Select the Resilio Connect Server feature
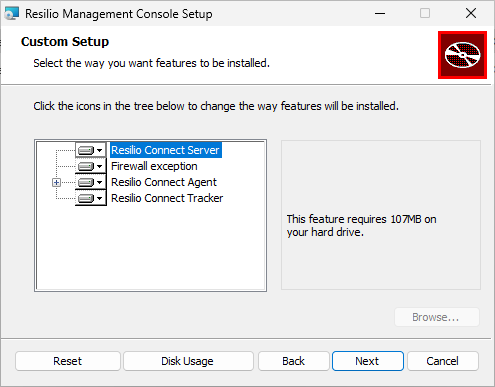 tap(165, 150)
